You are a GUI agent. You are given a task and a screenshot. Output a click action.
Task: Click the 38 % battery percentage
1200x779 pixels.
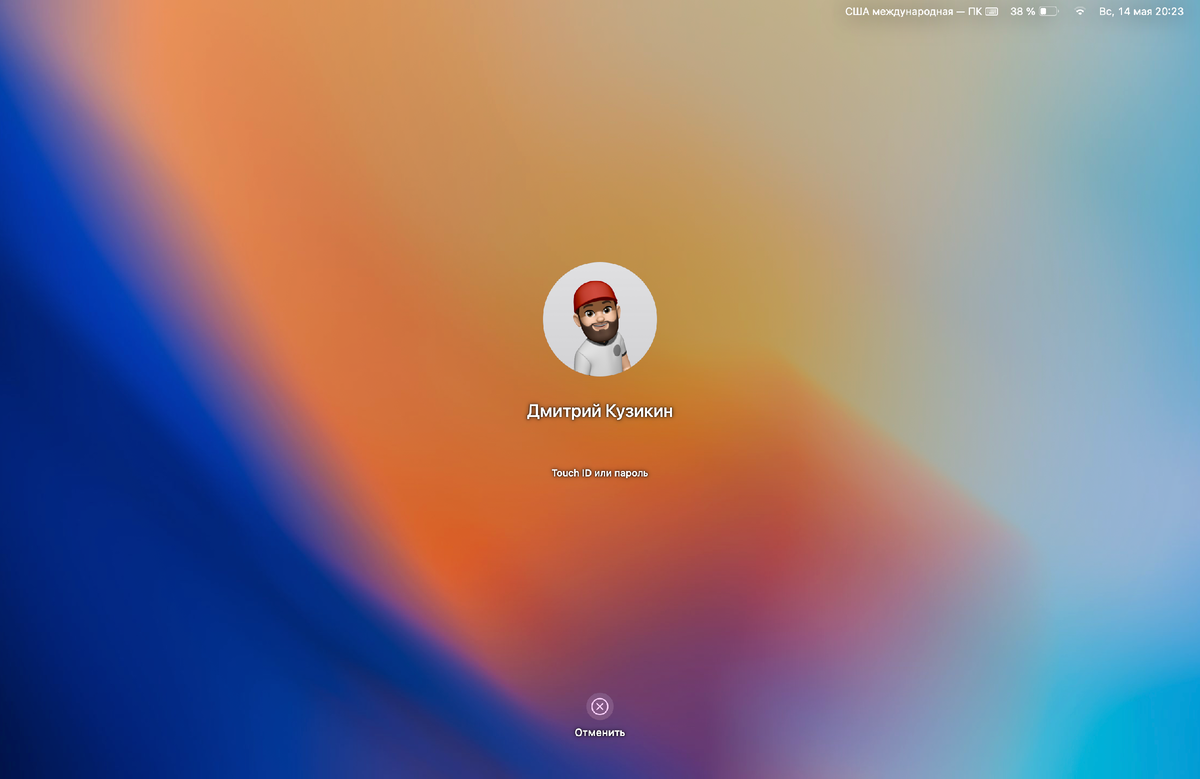point(1023,11)
